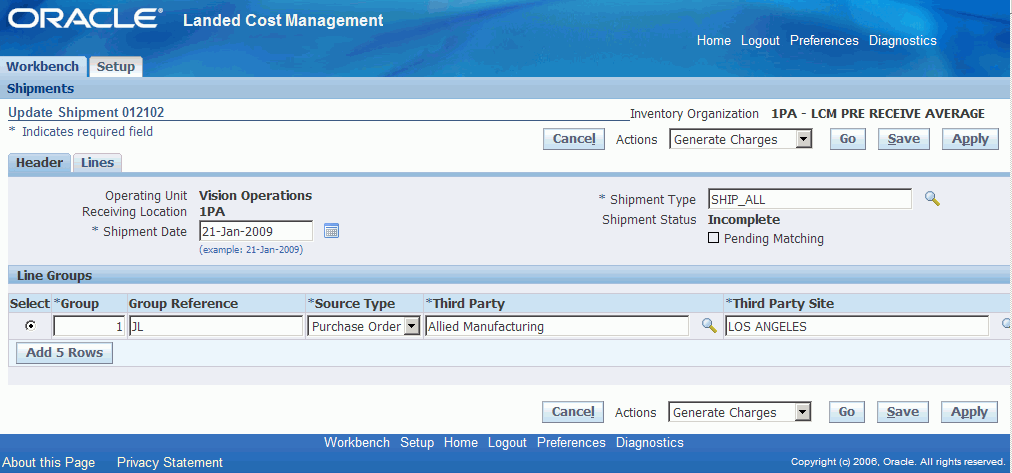Click the footer Preferences link
Screen dimensions: 1012x473
coord(571,443)
